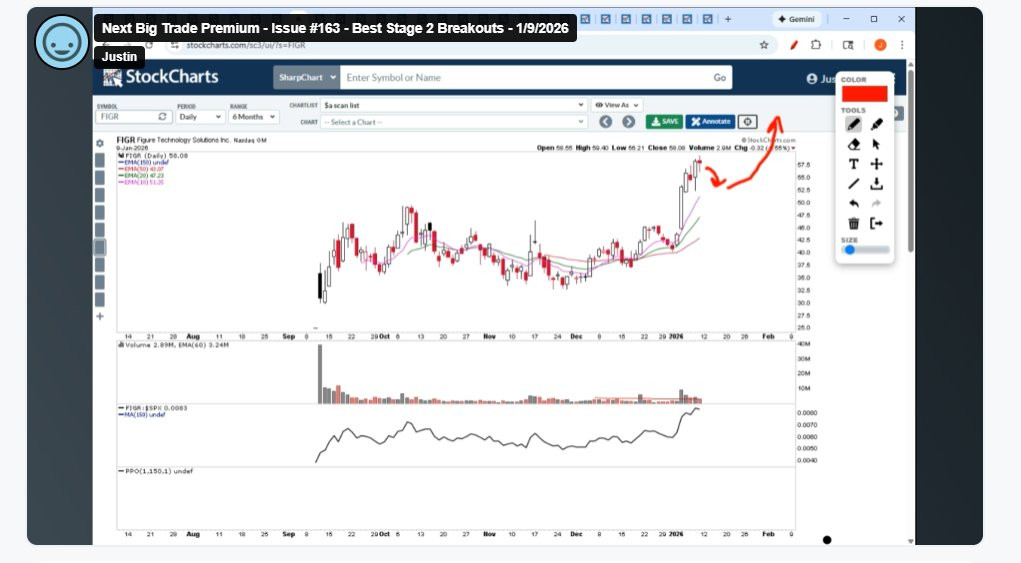Click the Justin name label

(119, 57)
